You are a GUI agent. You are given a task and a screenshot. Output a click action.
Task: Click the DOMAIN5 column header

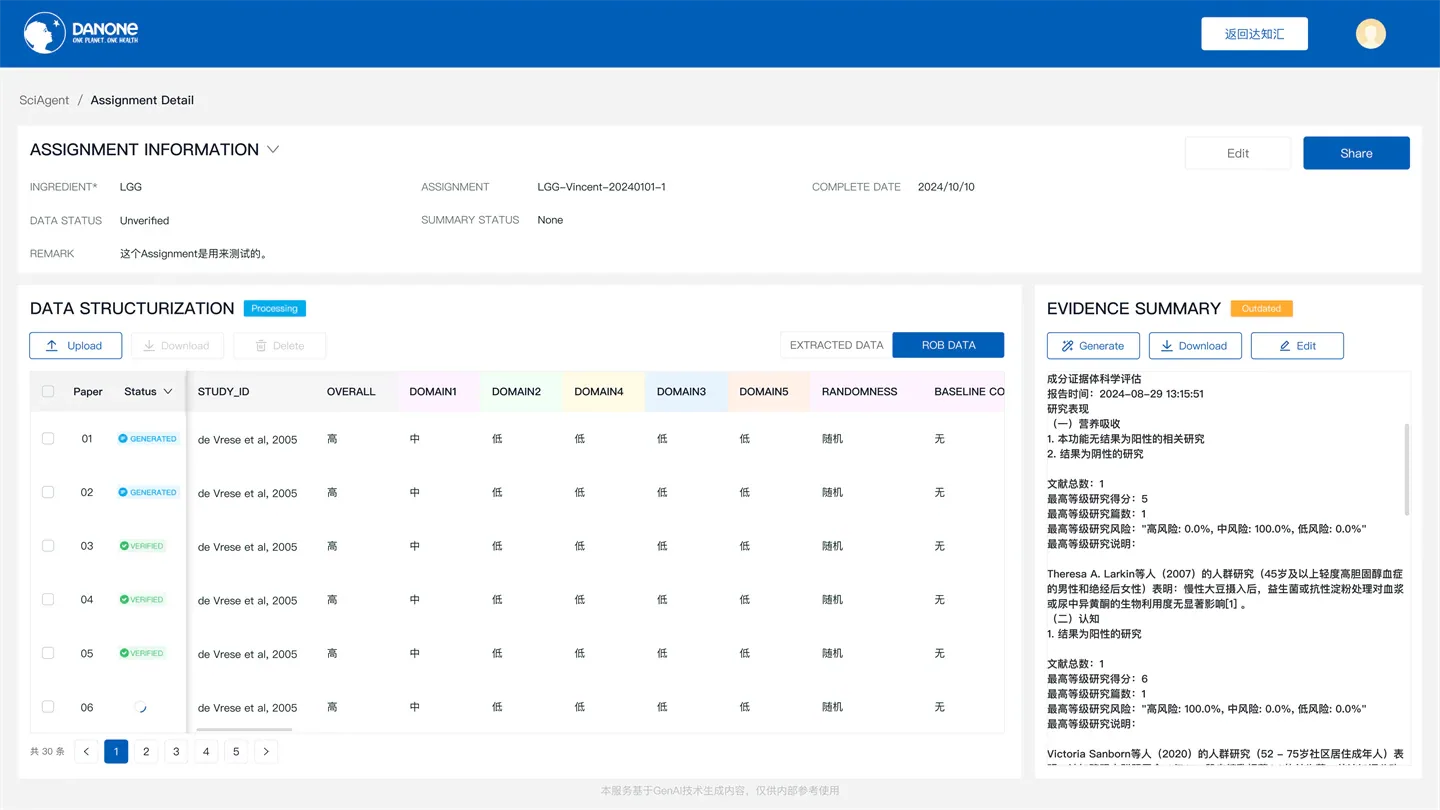tap(764, 391)
